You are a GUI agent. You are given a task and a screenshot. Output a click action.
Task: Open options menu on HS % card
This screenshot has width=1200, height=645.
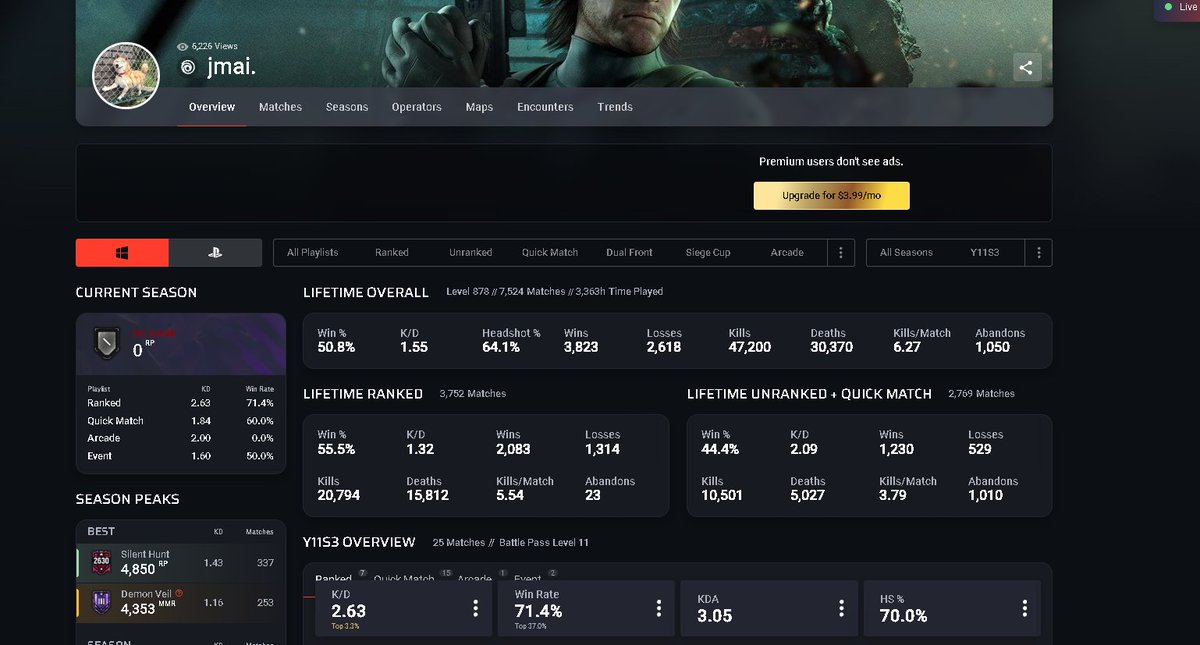(x=1024, y=608)
